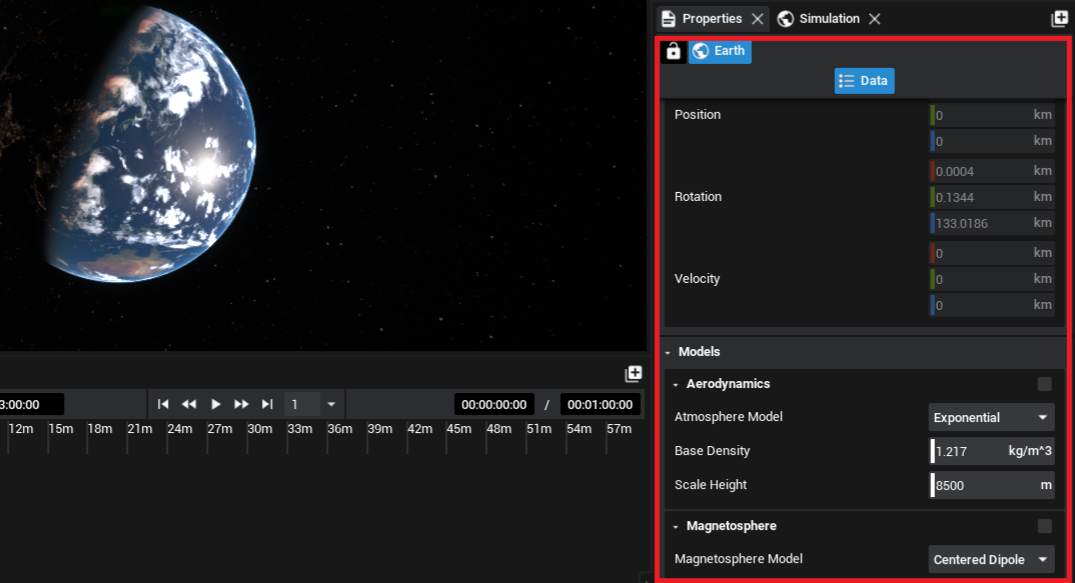Select the end time field 00:01:00:00
Screen dimensions: 1075x583
coord(601,405)
